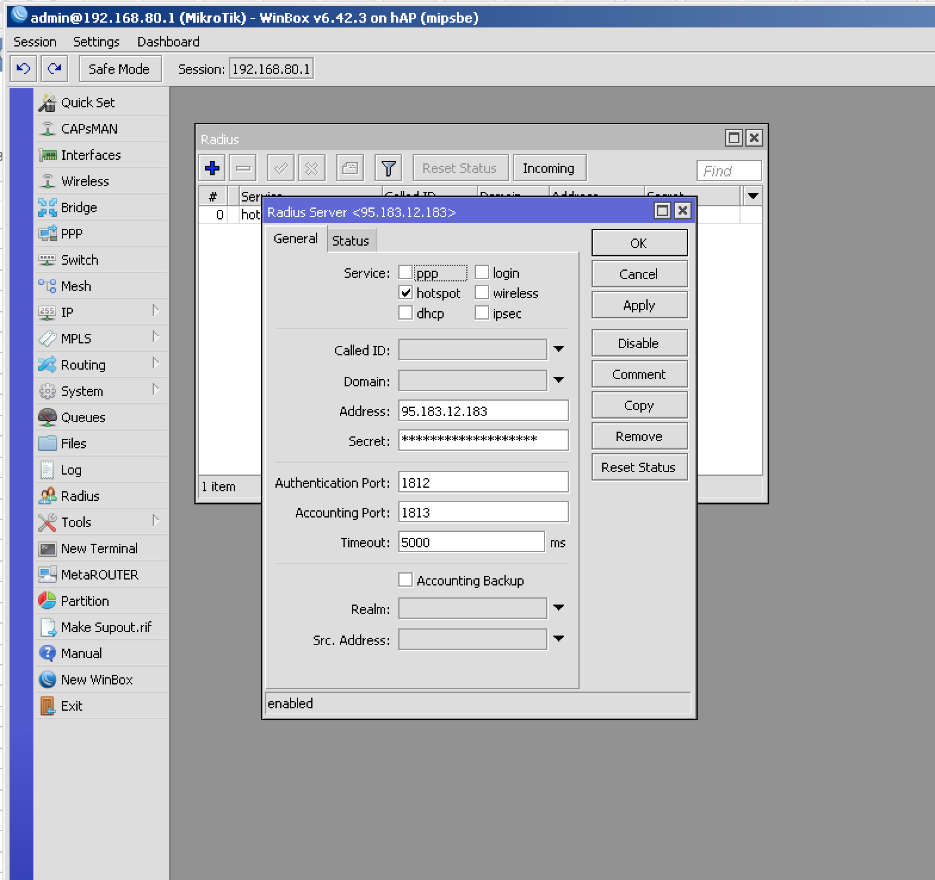
Task: Enable the ppp service checkbox
Action: coord(405,272)
